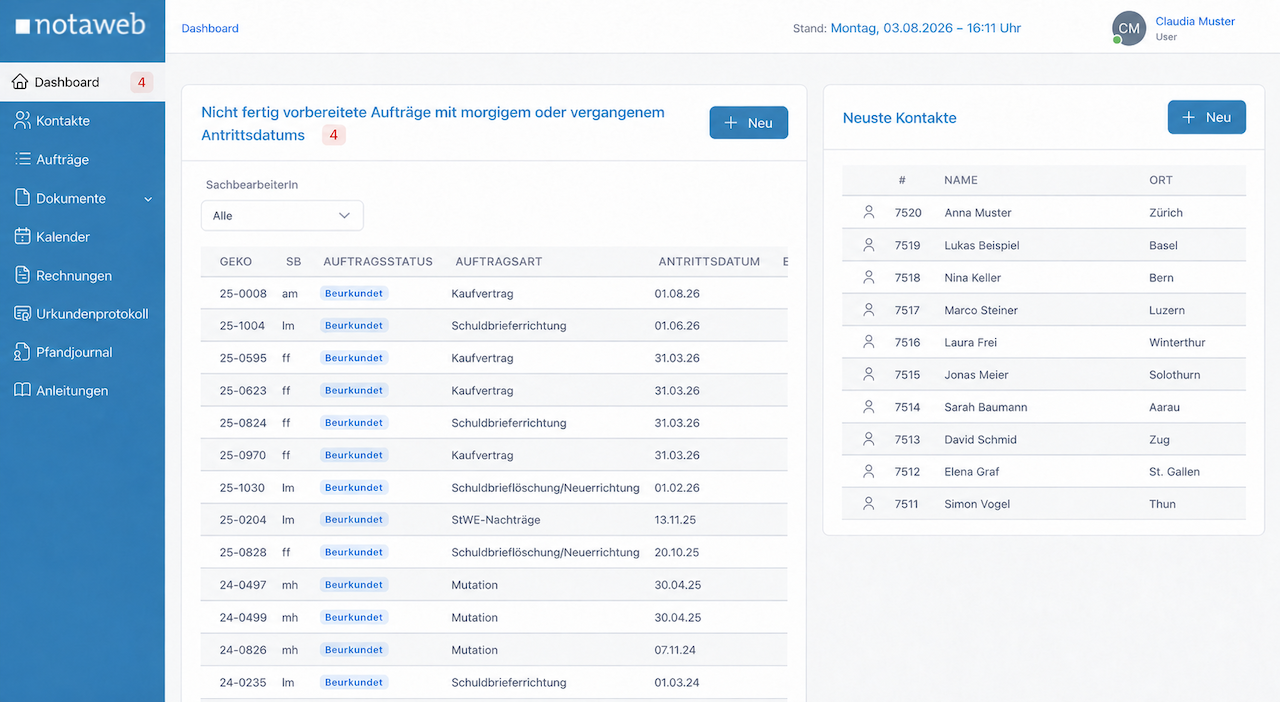Viewport: 1280px width, 702px height.
Task: Click date 20.10.25 in row 25-0828
Action: click(677, 552)
